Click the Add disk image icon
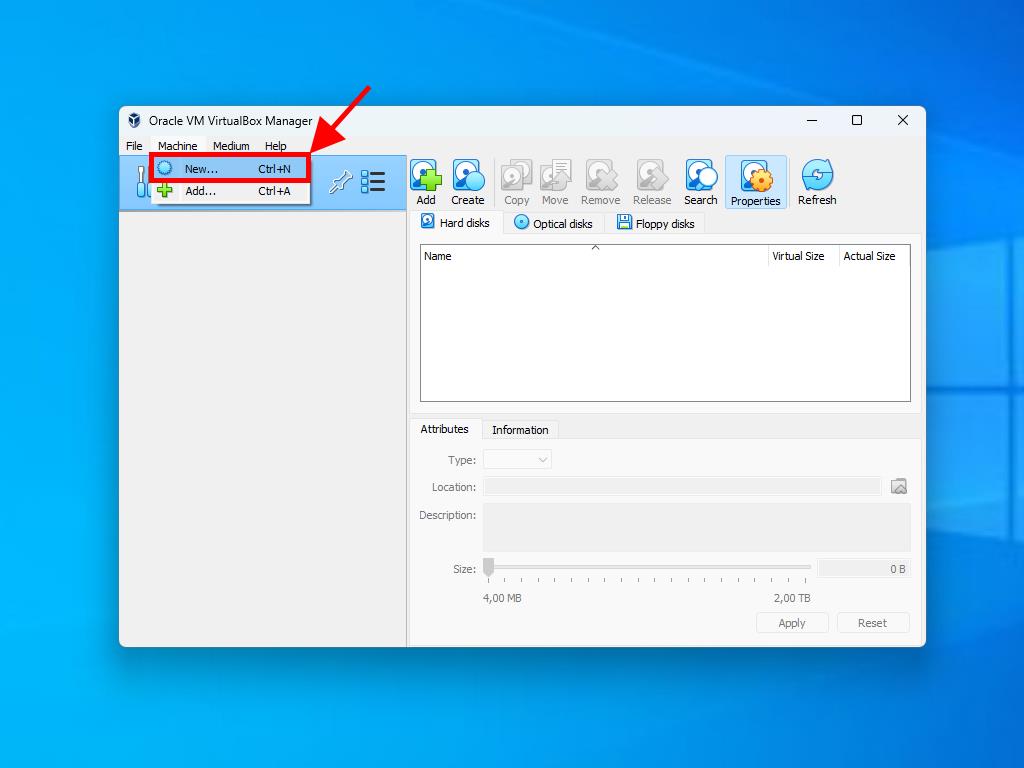 tap(426, 182)
